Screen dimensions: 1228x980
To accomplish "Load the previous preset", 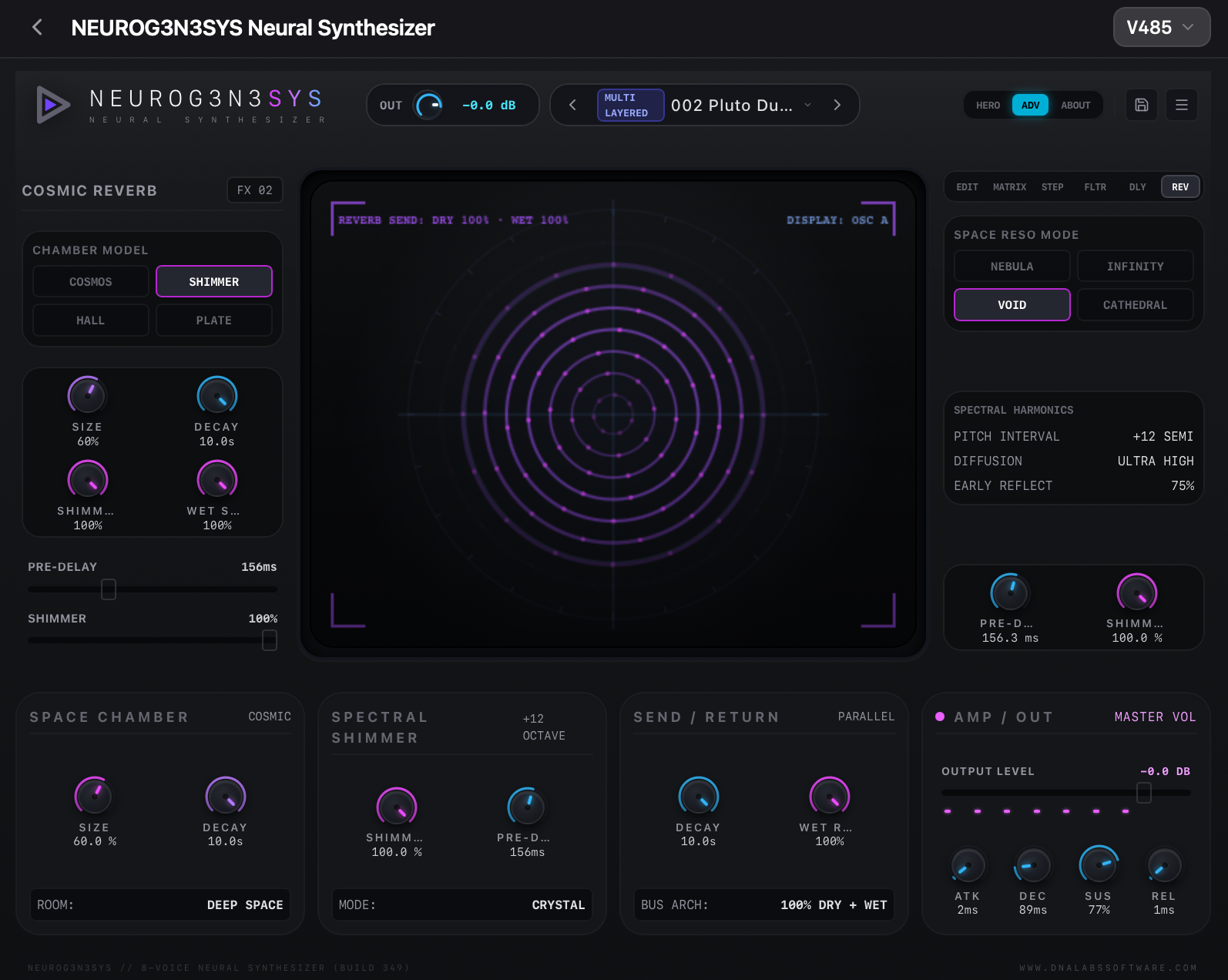I will coord(572,105).
